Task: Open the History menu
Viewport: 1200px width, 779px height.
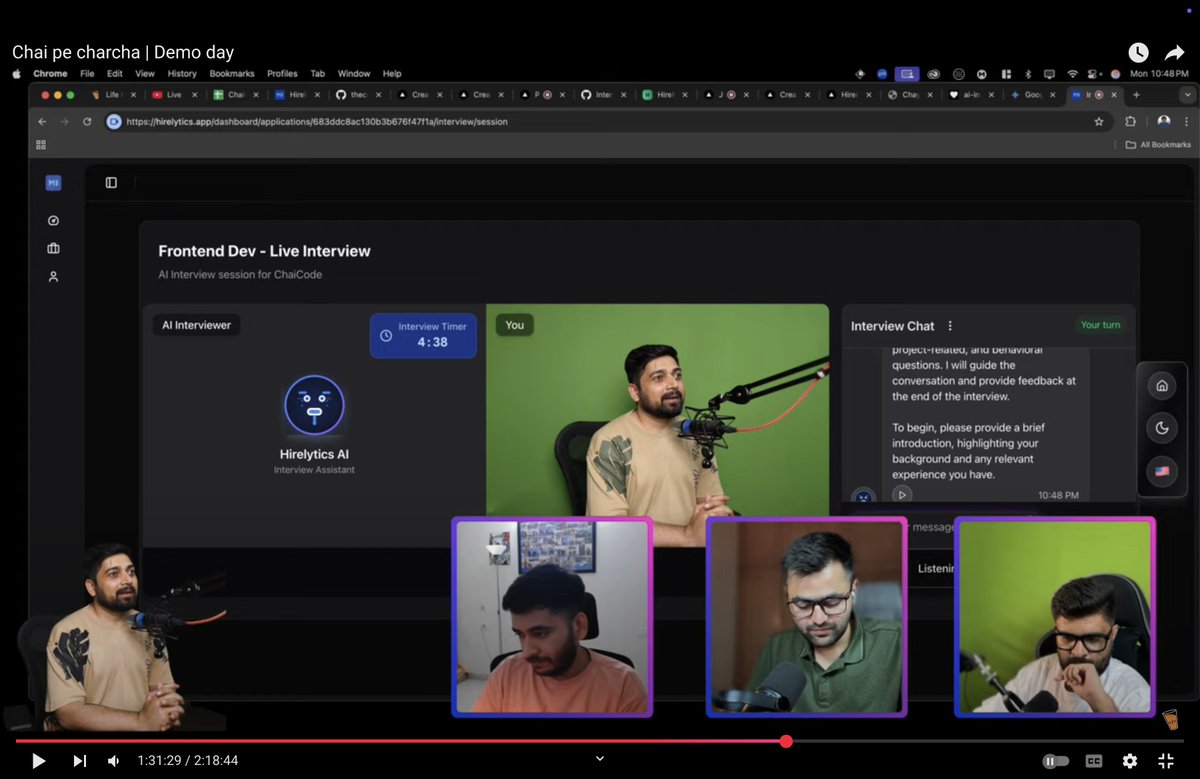Action: tap(182, 73)
